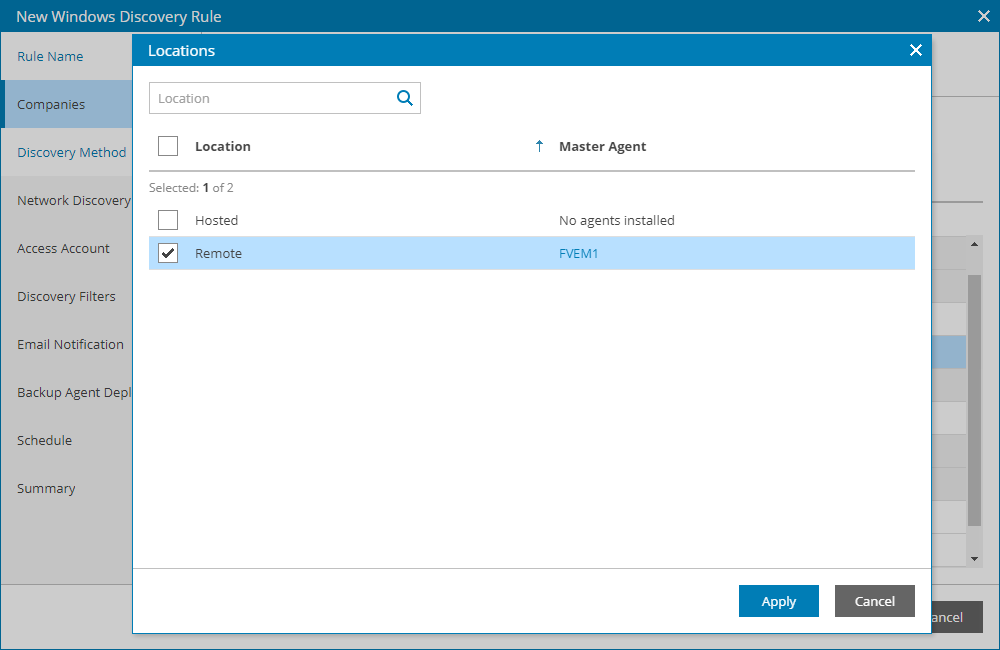
Task: Open the Backup Agent Deployment step
Action: (x=66, y=392)
